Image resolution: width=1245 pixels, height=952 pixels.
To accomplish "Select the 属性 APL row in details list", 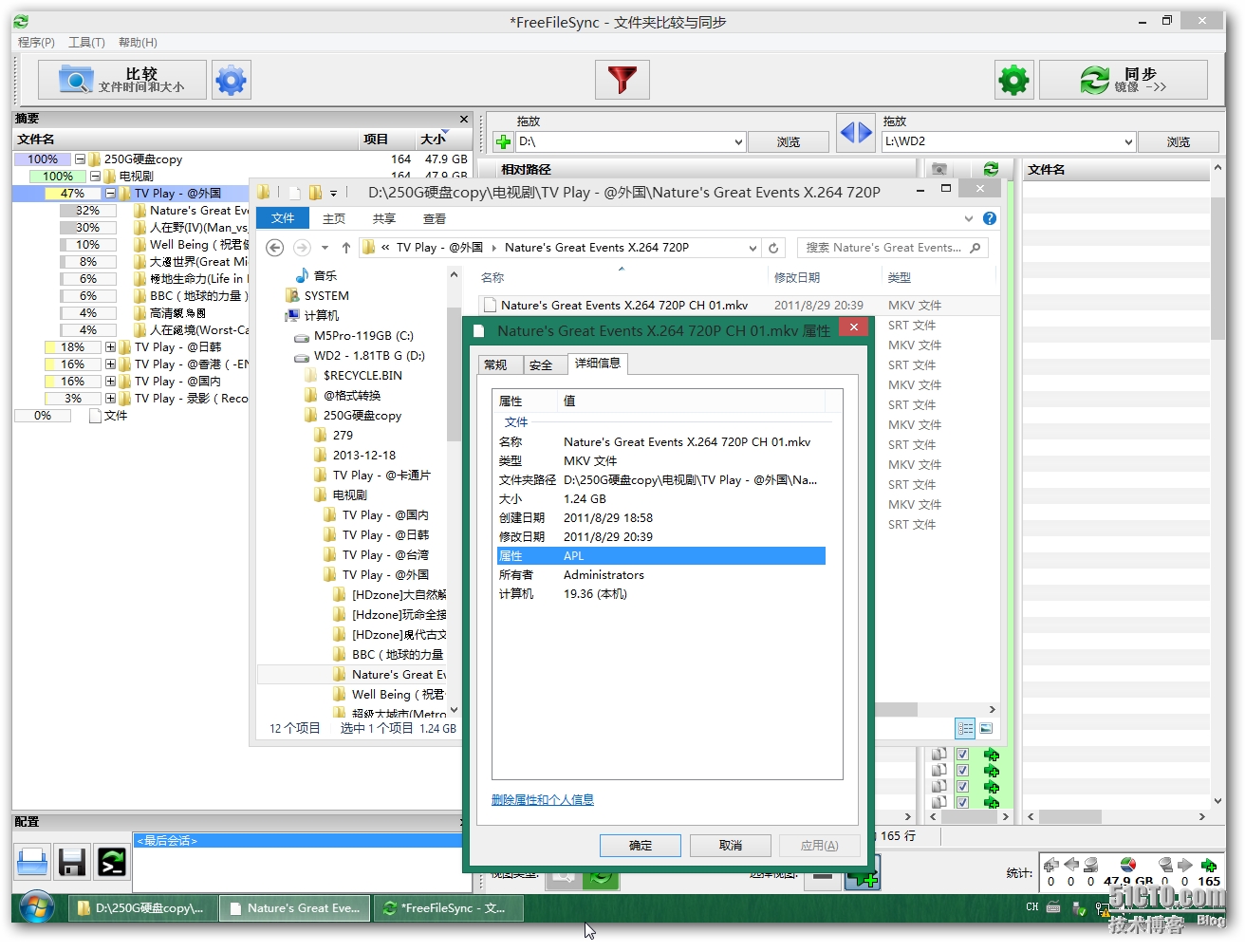I will 660,556.
